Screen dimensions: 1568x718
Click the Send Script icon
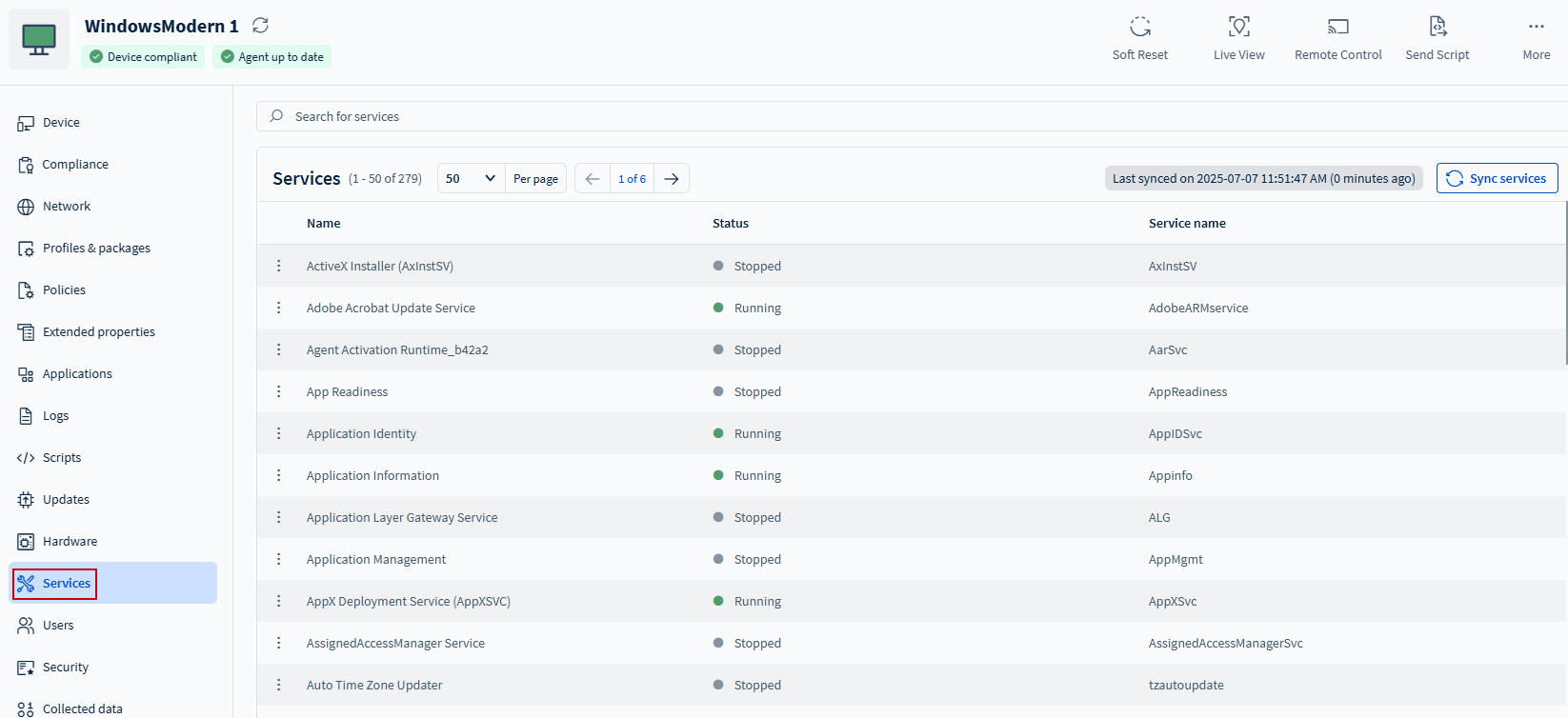[1437, 28]
